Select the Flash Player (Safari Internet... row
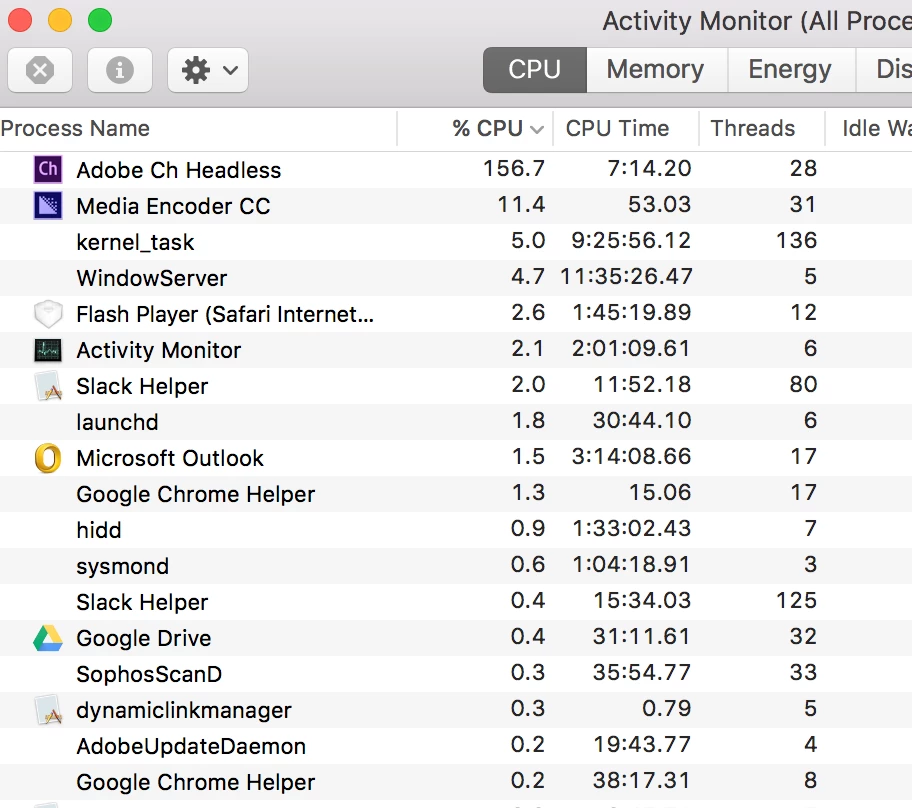Image resolution: width=912 pixels, height=808 pixels. (x=456, y=314)
